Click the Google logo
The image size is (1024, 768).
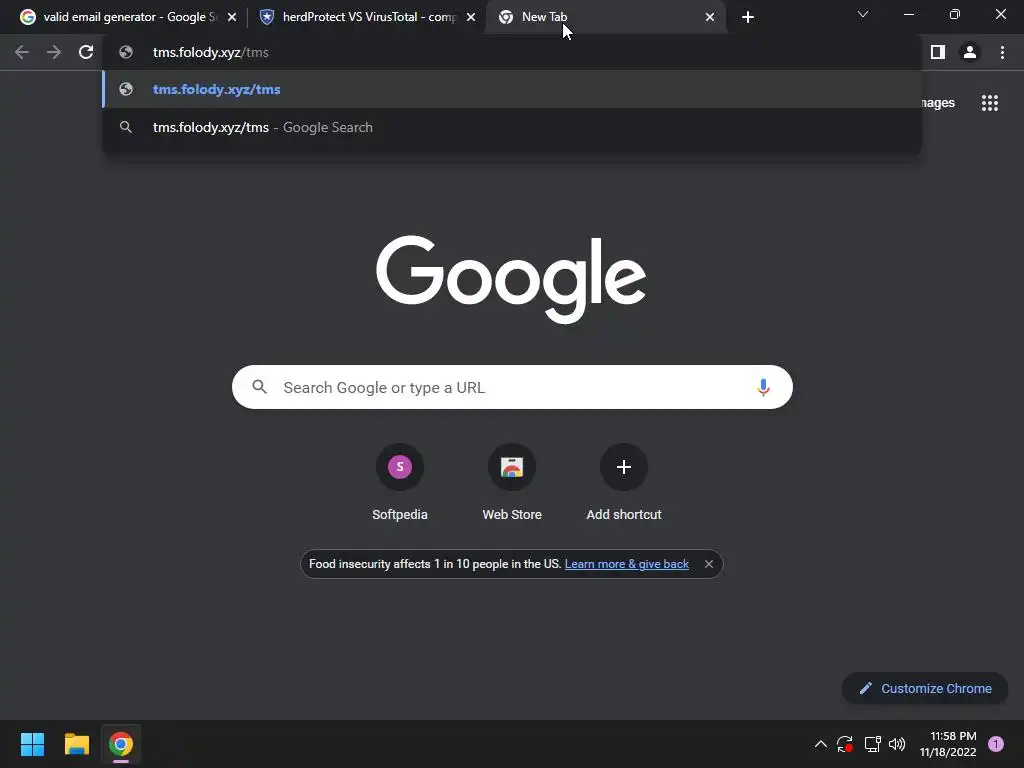[x=511, y=279]
